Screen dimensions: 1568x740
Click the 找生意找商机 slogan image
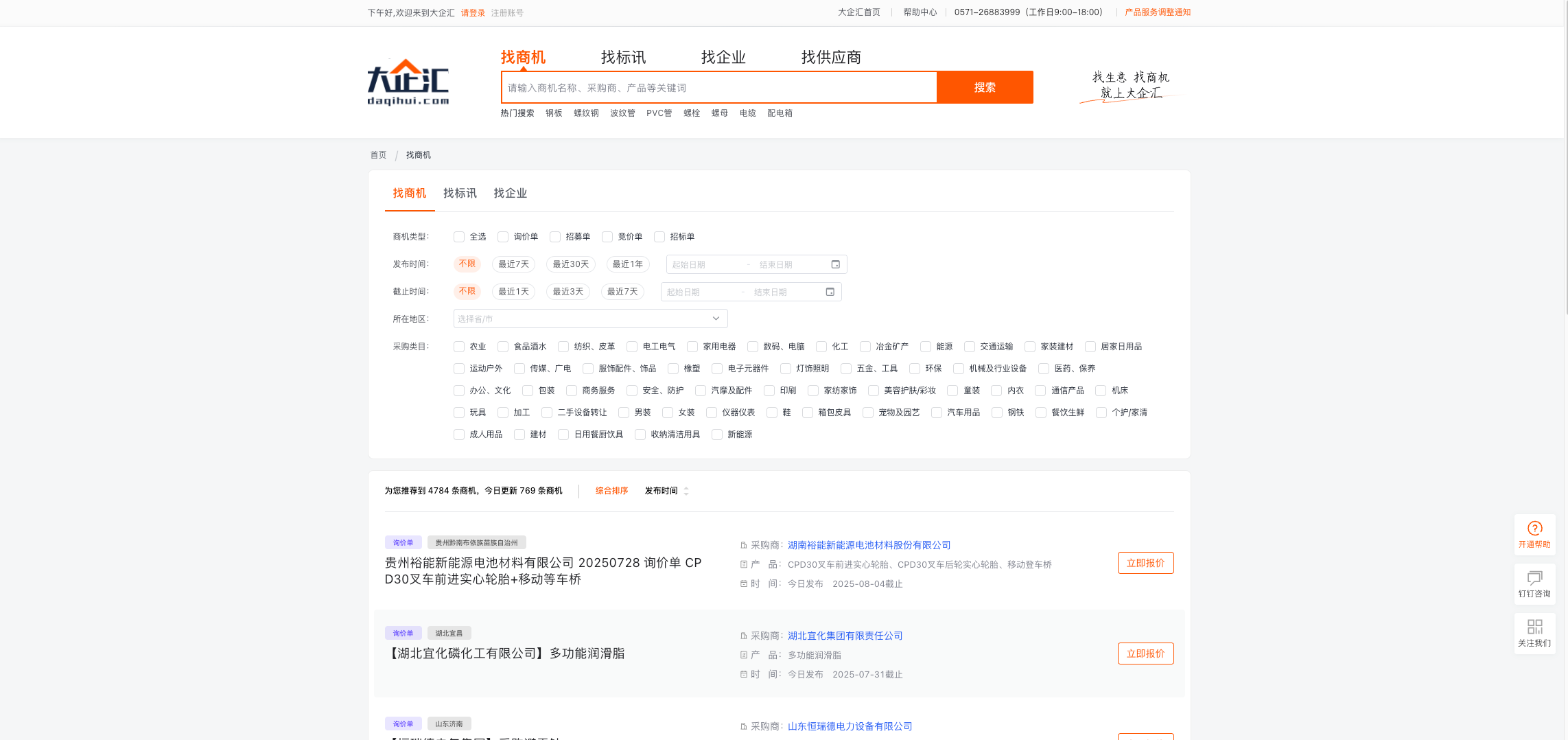pyautogui.click(x=1130, y=86)
